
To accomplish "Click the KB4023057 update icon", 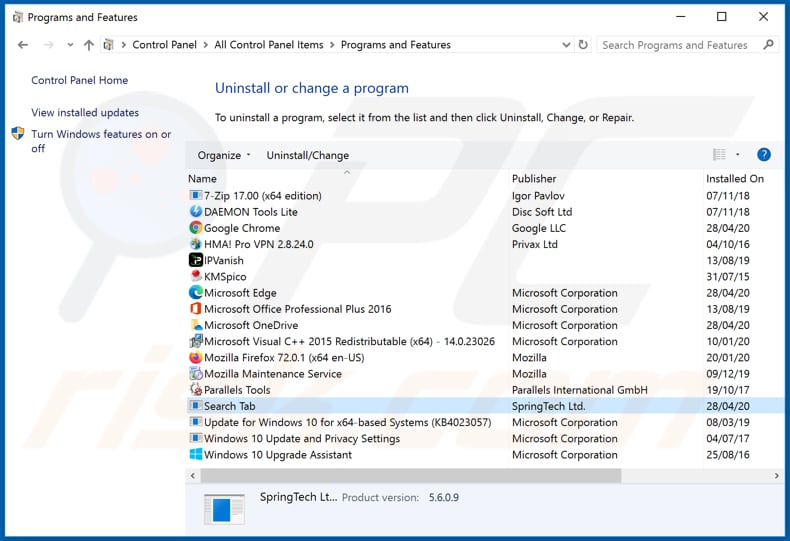I will (195, 422).
